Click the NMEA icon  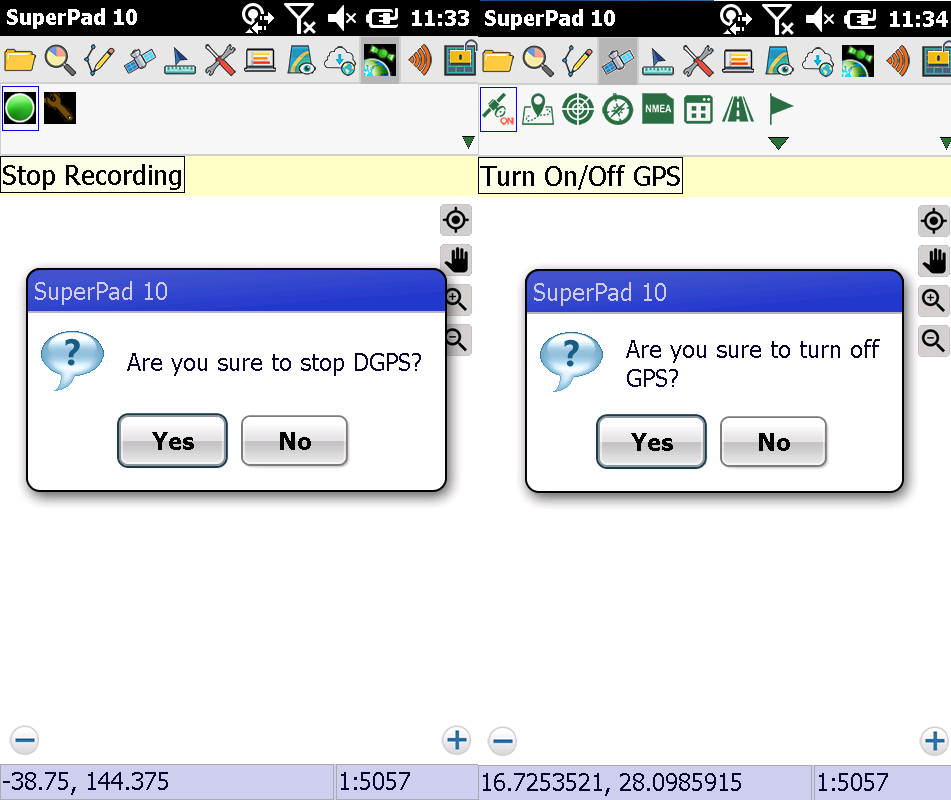tap(657, 109)
